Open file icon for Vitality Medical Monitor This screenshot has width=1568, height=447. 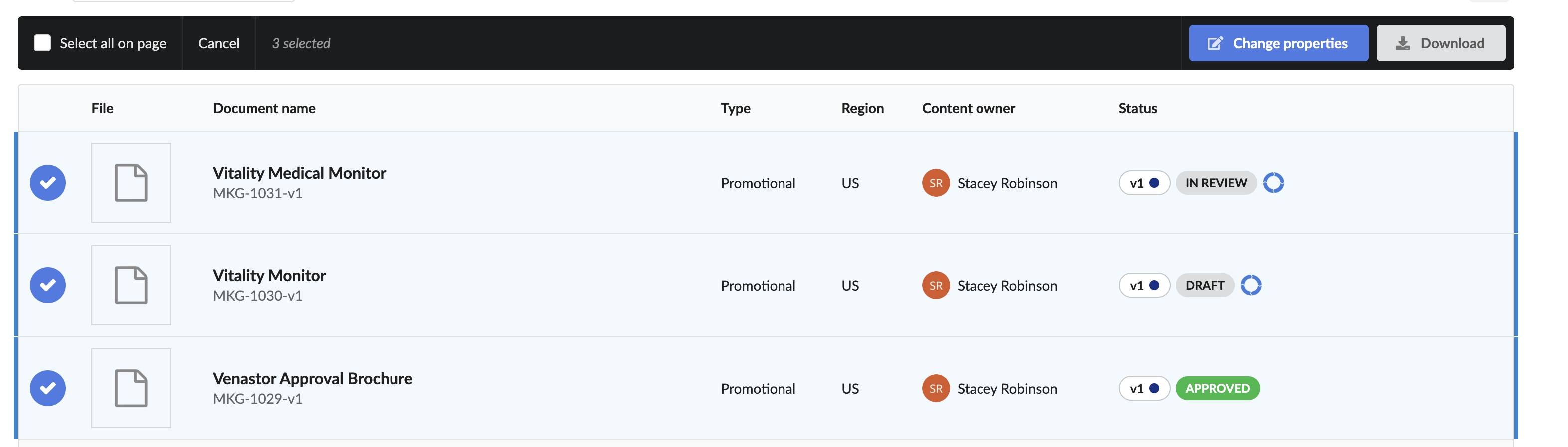[131, 183]
